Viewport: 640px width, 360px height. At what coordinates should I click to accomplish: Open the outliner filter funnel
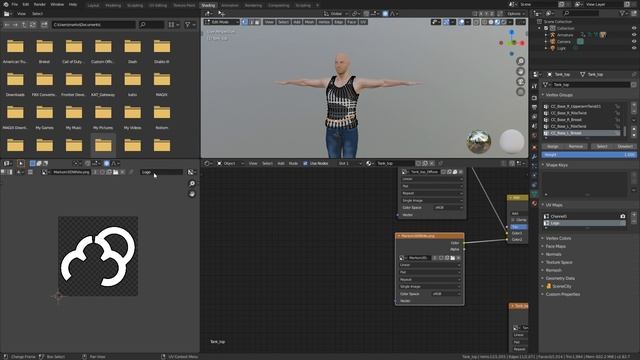[x=623, y=13]
